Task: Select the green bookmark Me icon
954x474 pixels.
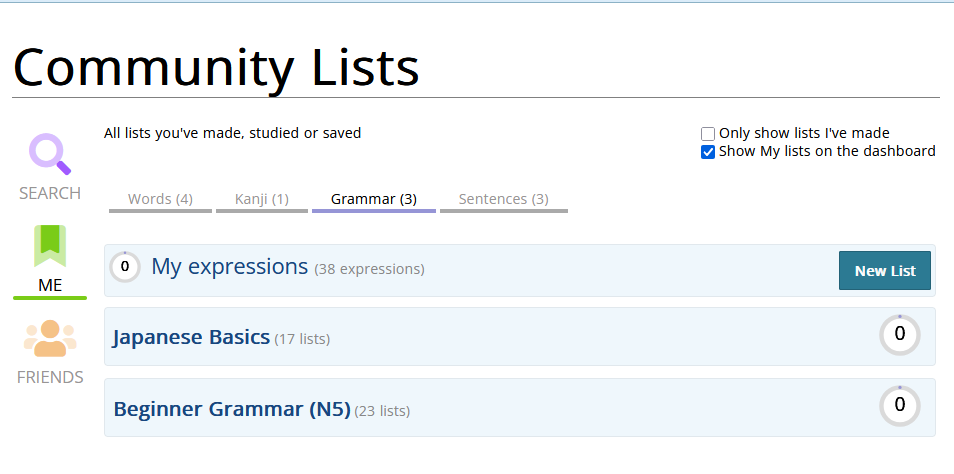Action: pyautogui.click(x=49, y=246)
